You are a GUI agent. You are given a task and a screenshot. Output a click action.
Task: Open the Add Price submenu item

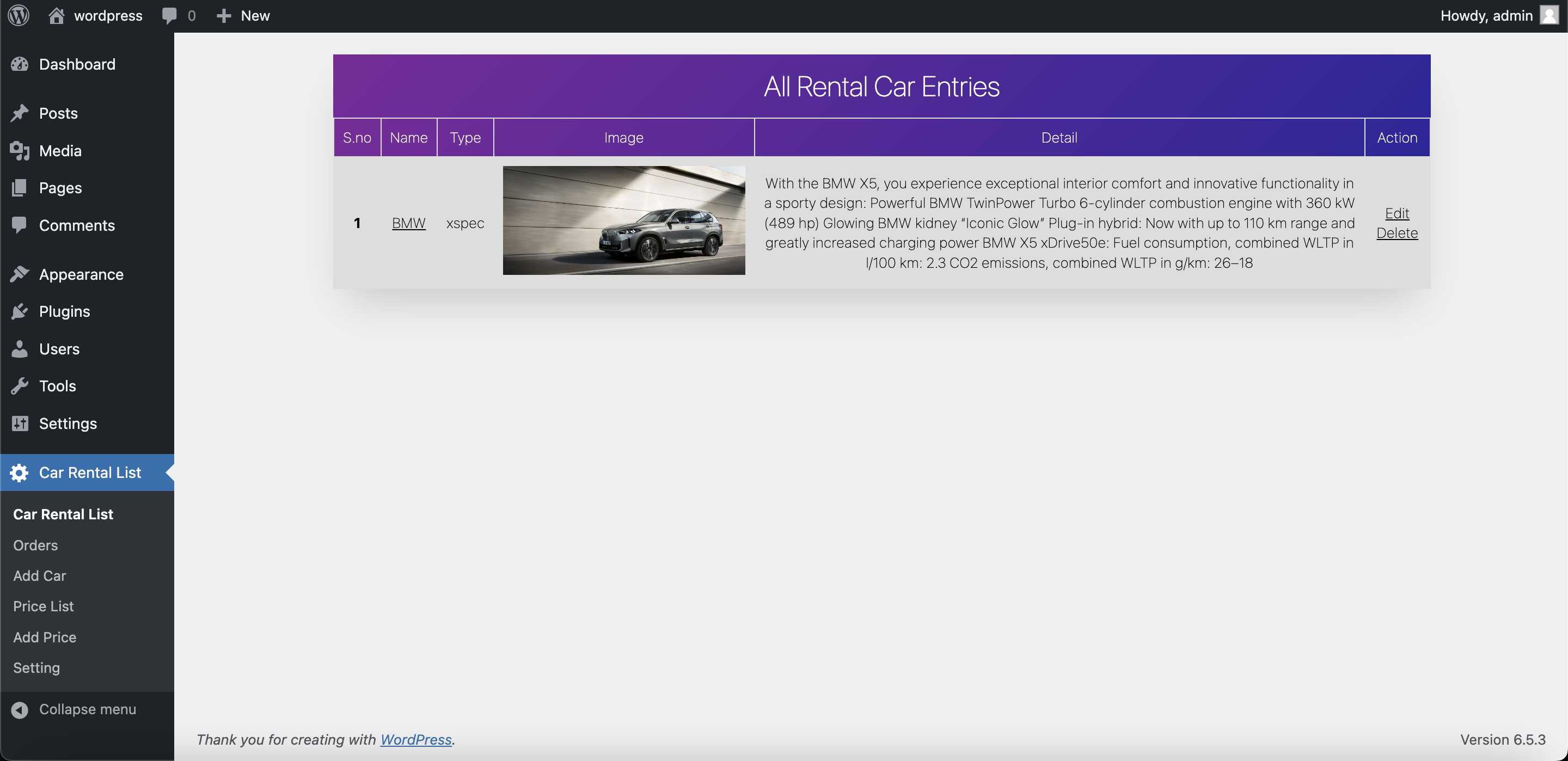pos(45,637)
